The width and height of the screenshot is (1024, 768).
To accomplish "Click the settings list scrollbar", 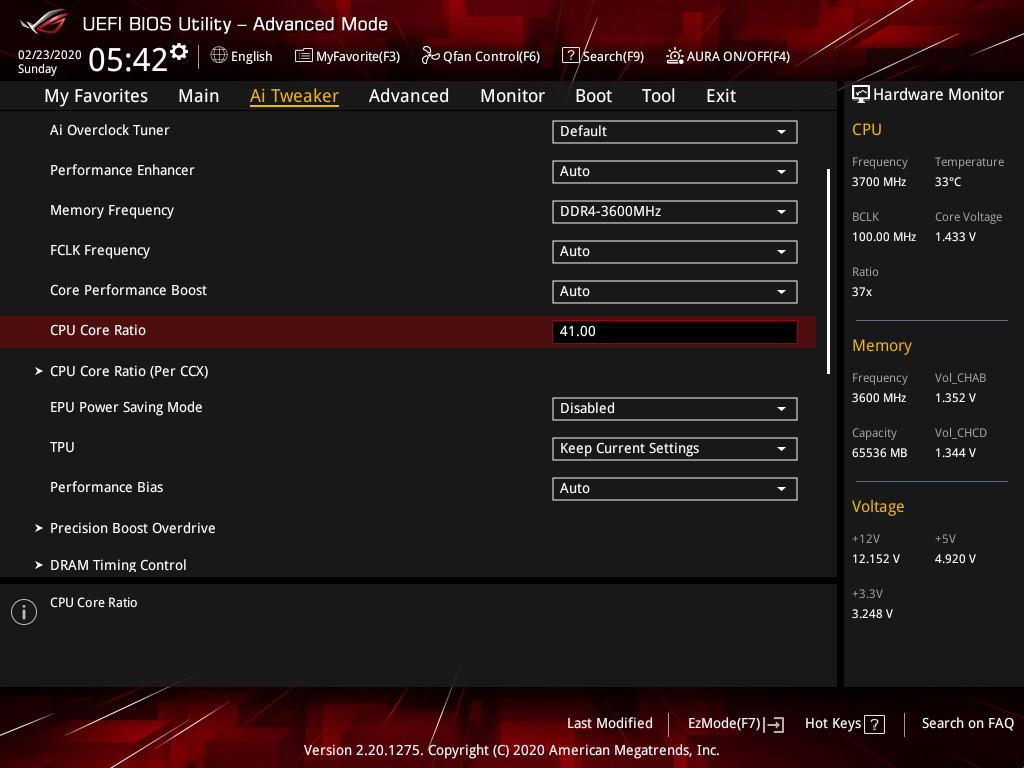I will click(x=828, y=271).
